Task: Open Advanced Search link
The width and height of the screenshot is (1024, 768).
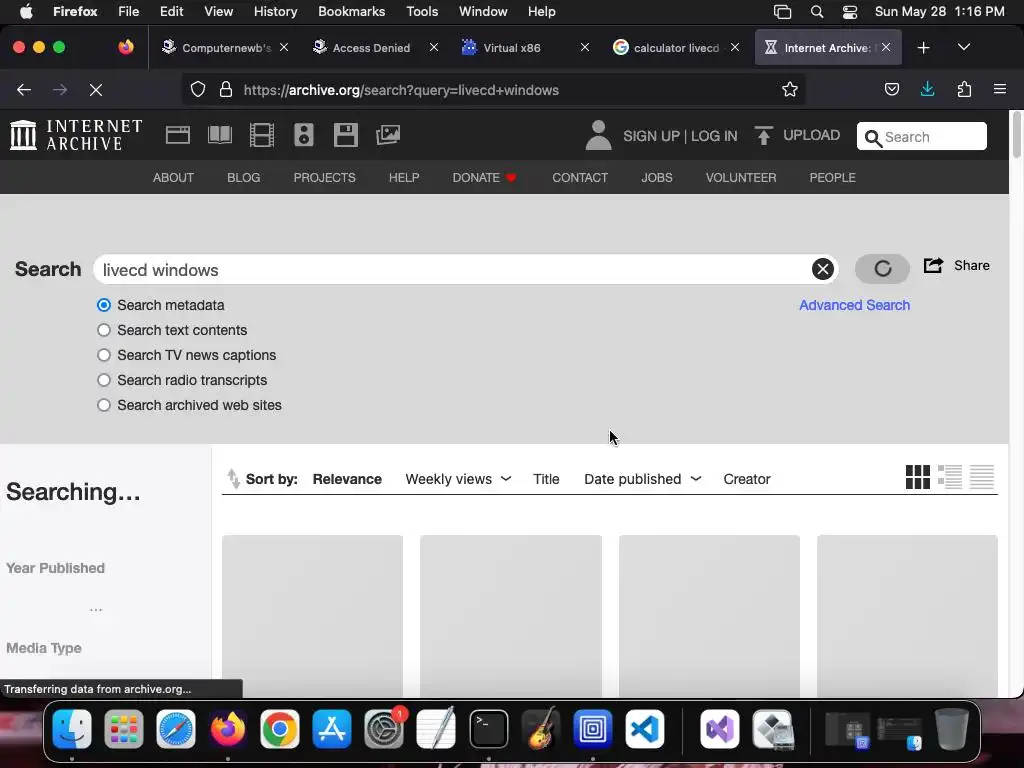Action: 854,305
